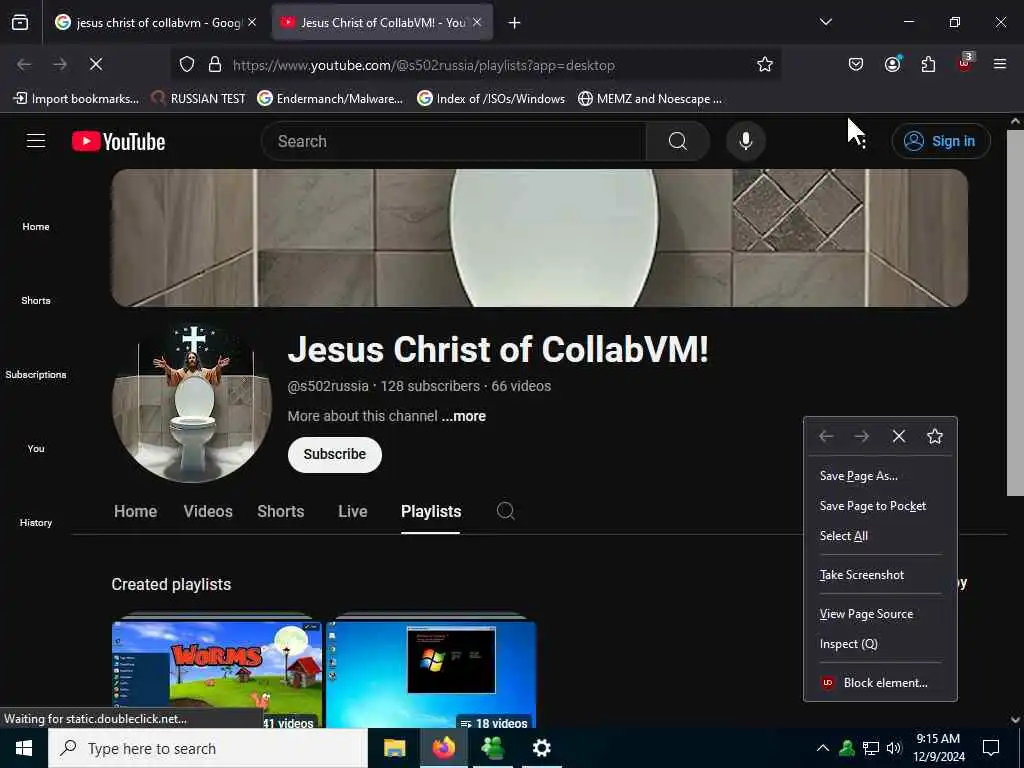View site security lock information
Image resolution: width=1024 pixels, height=768 pixels.
[215, 65]
